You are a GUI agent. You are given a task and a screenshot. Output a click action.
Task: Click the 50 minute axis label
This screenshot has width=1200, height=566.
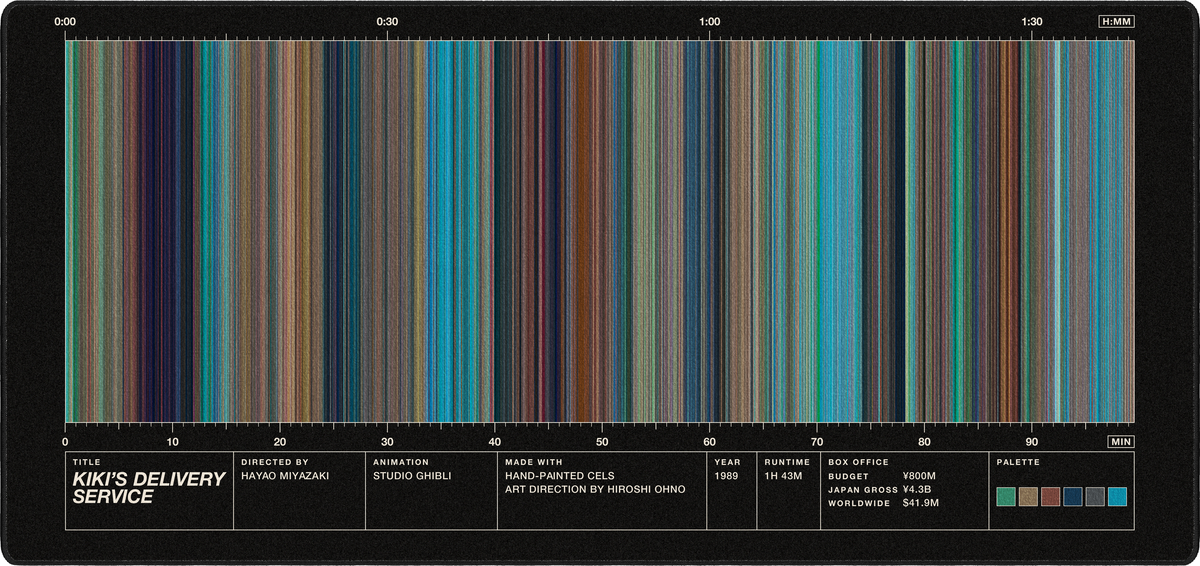[602, 441]
